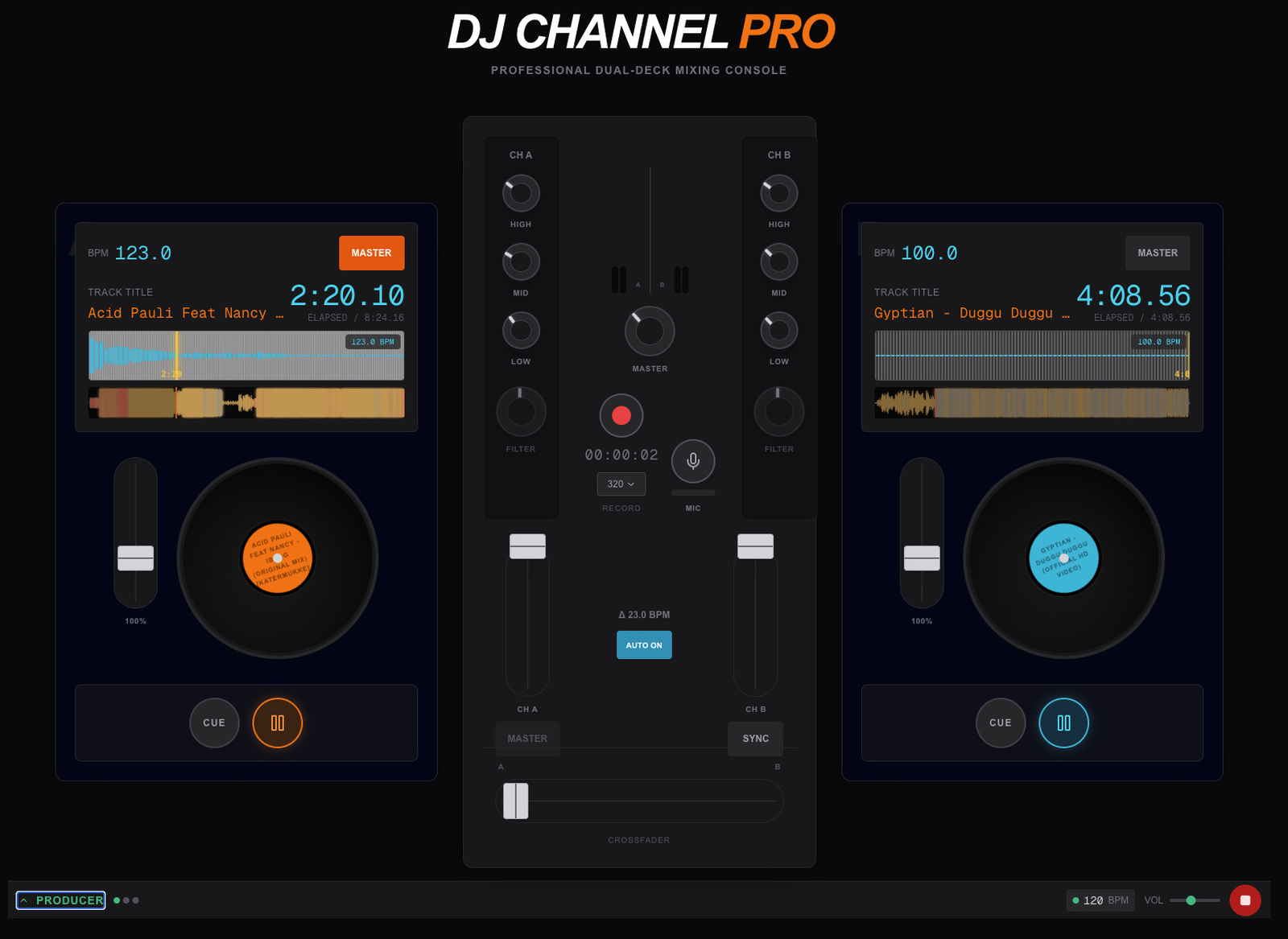Screen dimensions: 1288x939
Task: Click the orange vinyl label on left platter
Action: pyautogui.click(x=278, y=558)
